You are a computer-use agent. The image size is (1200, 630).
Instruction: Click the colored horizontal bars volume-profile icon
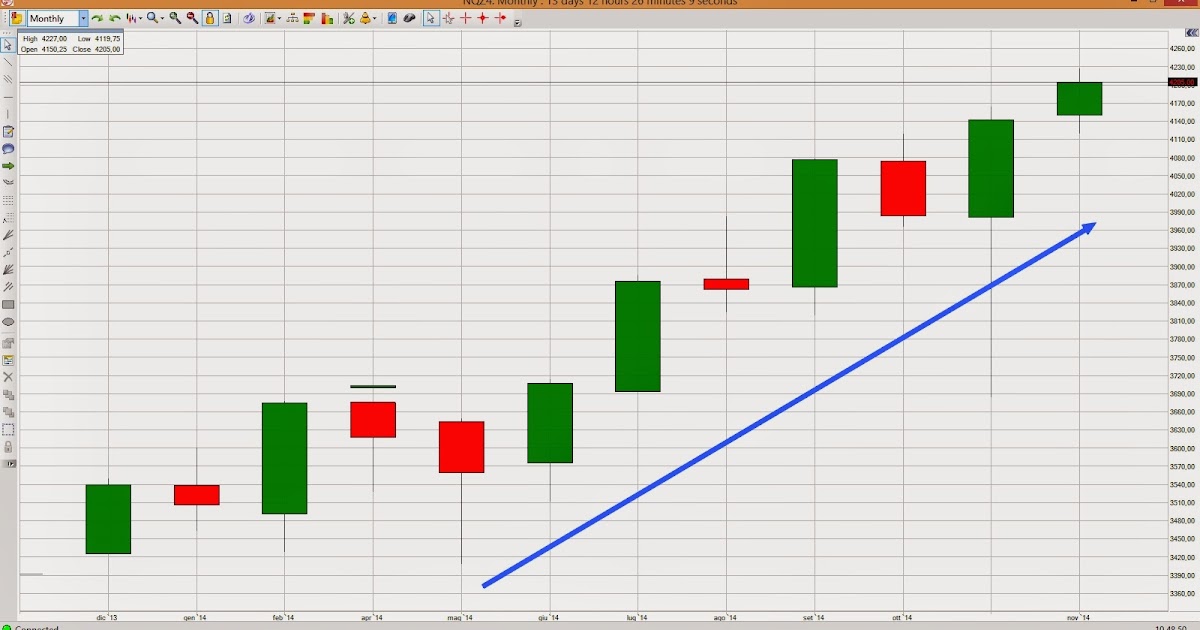(309, 18)
